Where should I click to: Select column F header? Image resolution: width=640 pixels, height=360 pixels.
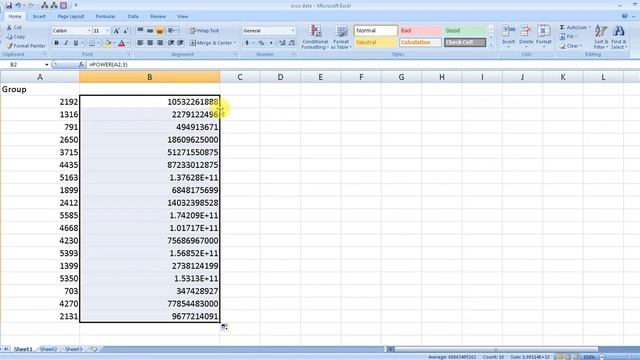pyautogui.click(x=361, y=77)
